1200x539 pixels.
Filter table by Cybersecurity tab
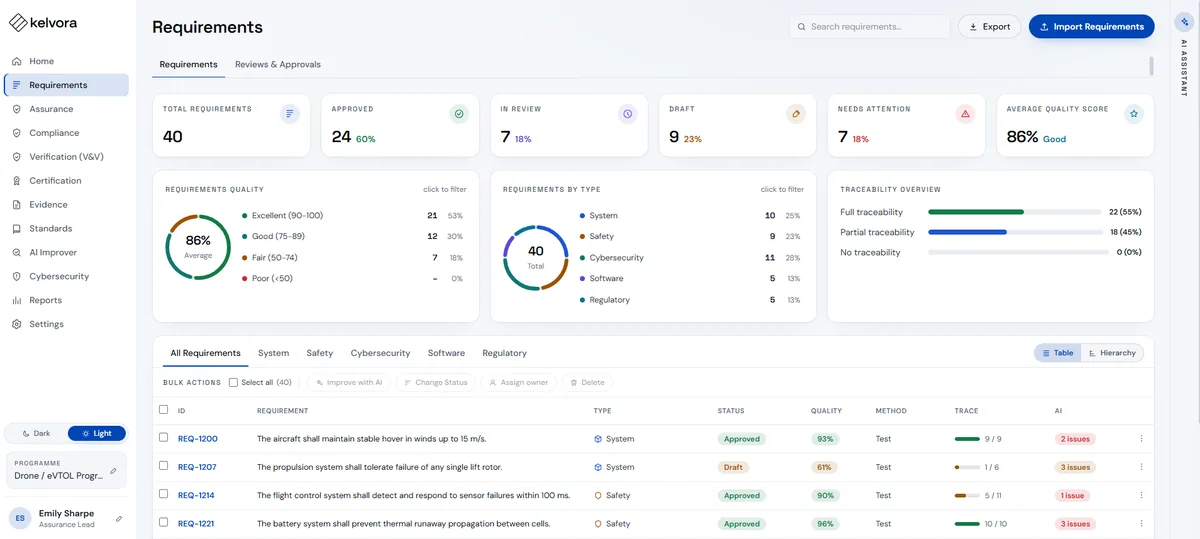380,353
